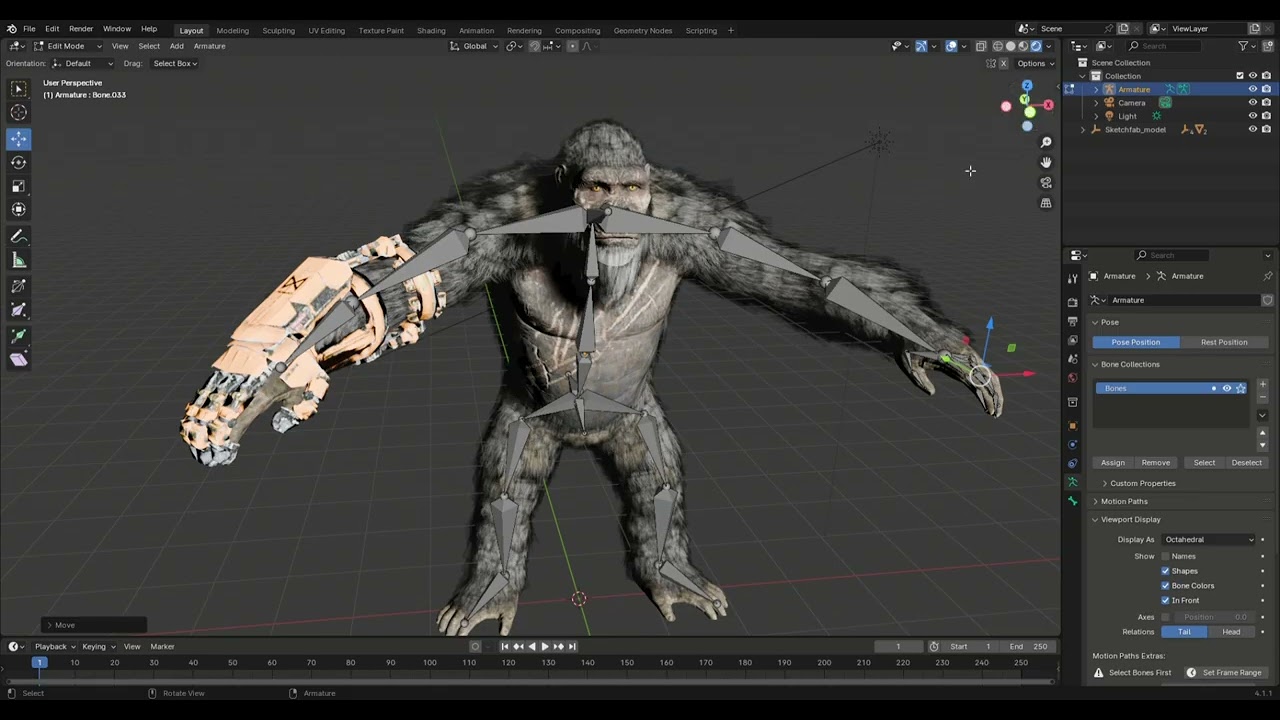The height and width of the screenshot is (720, 1280).
Task: Open the Global transform orientation dropdown
Action: click(474, 46)
